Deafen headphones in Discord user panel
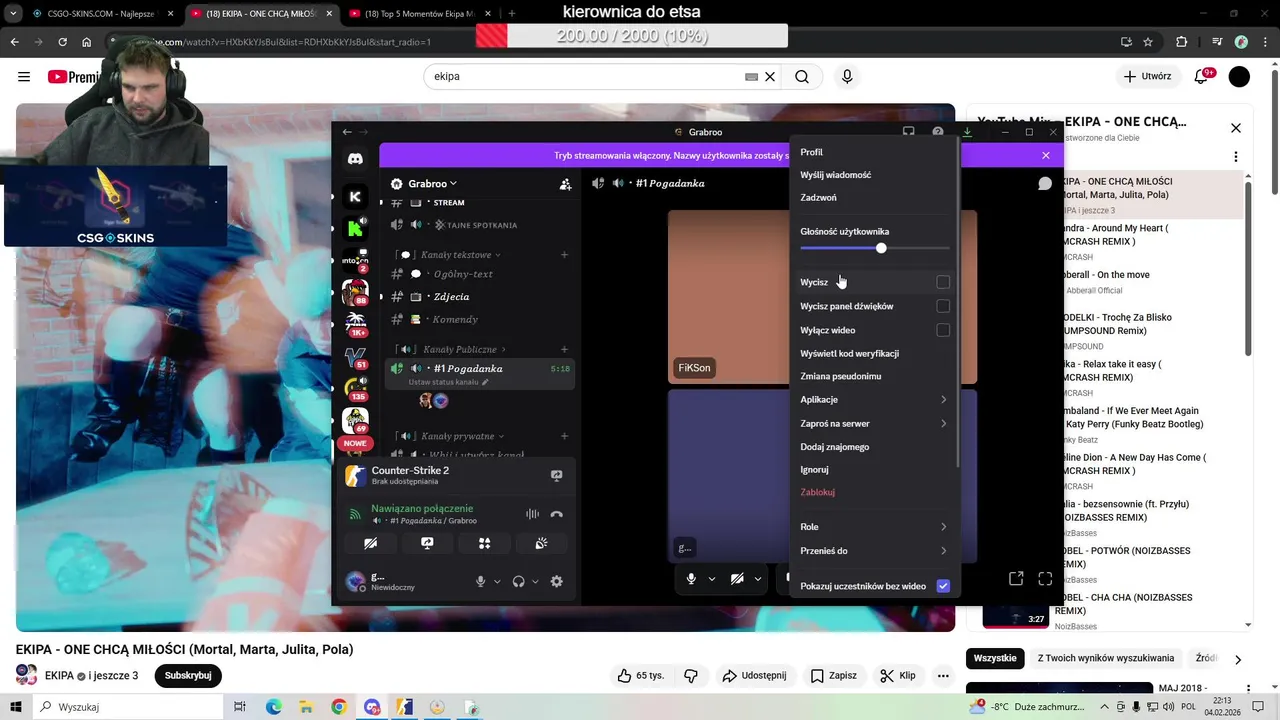 click(x=518, y=581)
